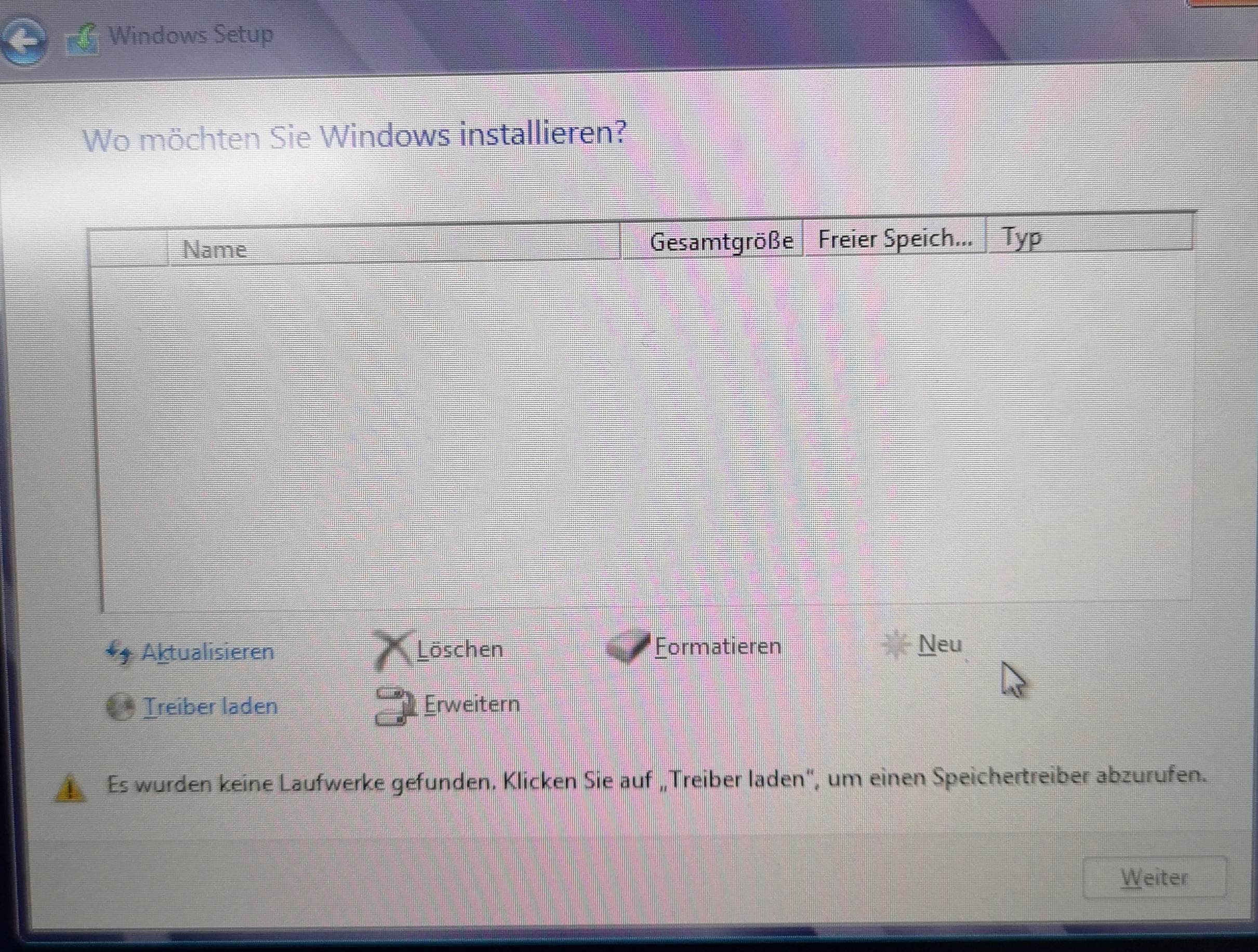Click the blue back arrow button

tap(24, 41)
